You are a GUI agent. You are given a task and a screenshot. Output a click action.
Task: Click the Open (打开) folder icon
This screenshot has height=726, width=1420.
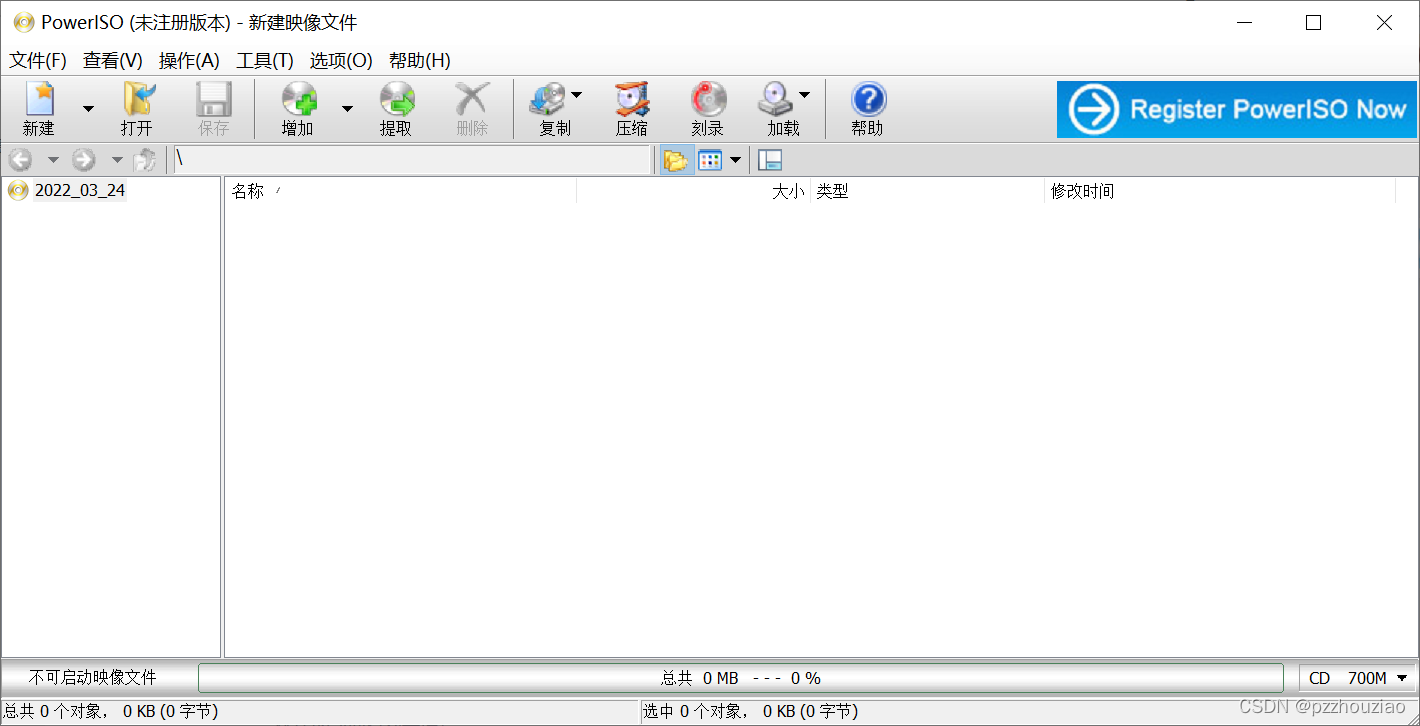(x=137, y=100)
